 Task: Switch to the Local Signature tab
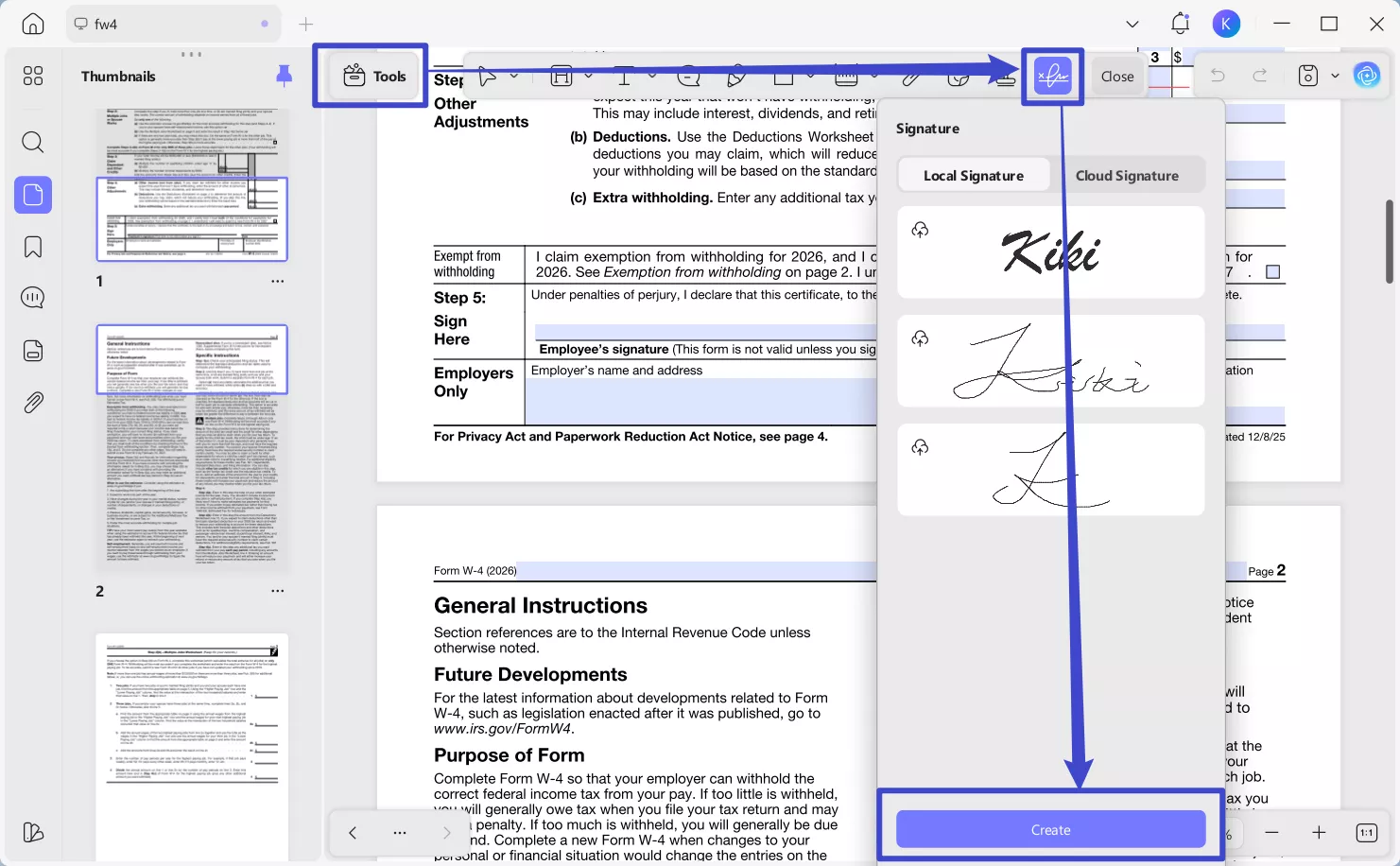[x=973, y=175]
